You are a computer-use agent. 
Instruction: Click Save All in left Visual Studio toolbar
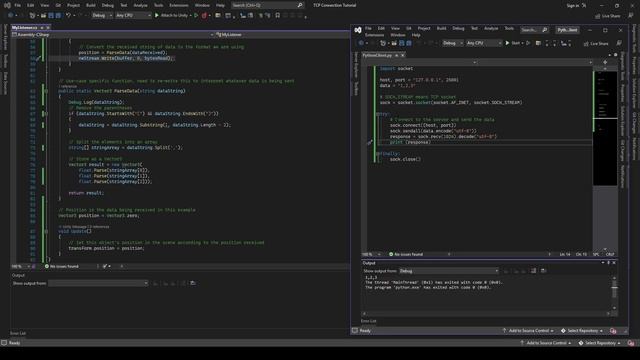[58, 16]
